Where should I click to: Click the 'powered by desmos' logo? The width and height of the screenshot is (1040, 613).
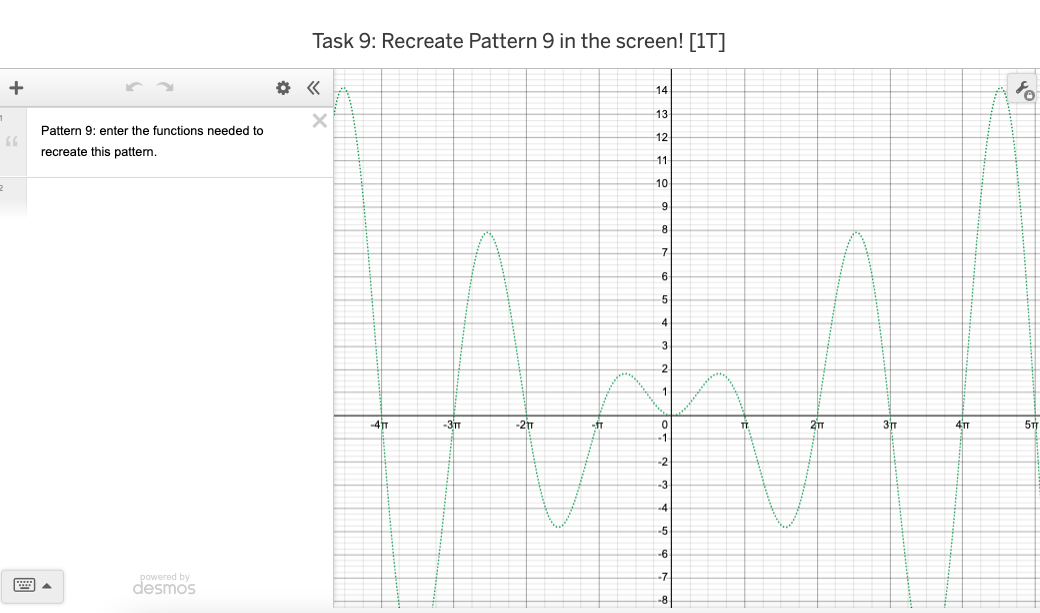pyautogui.click(x=164, y=584)
